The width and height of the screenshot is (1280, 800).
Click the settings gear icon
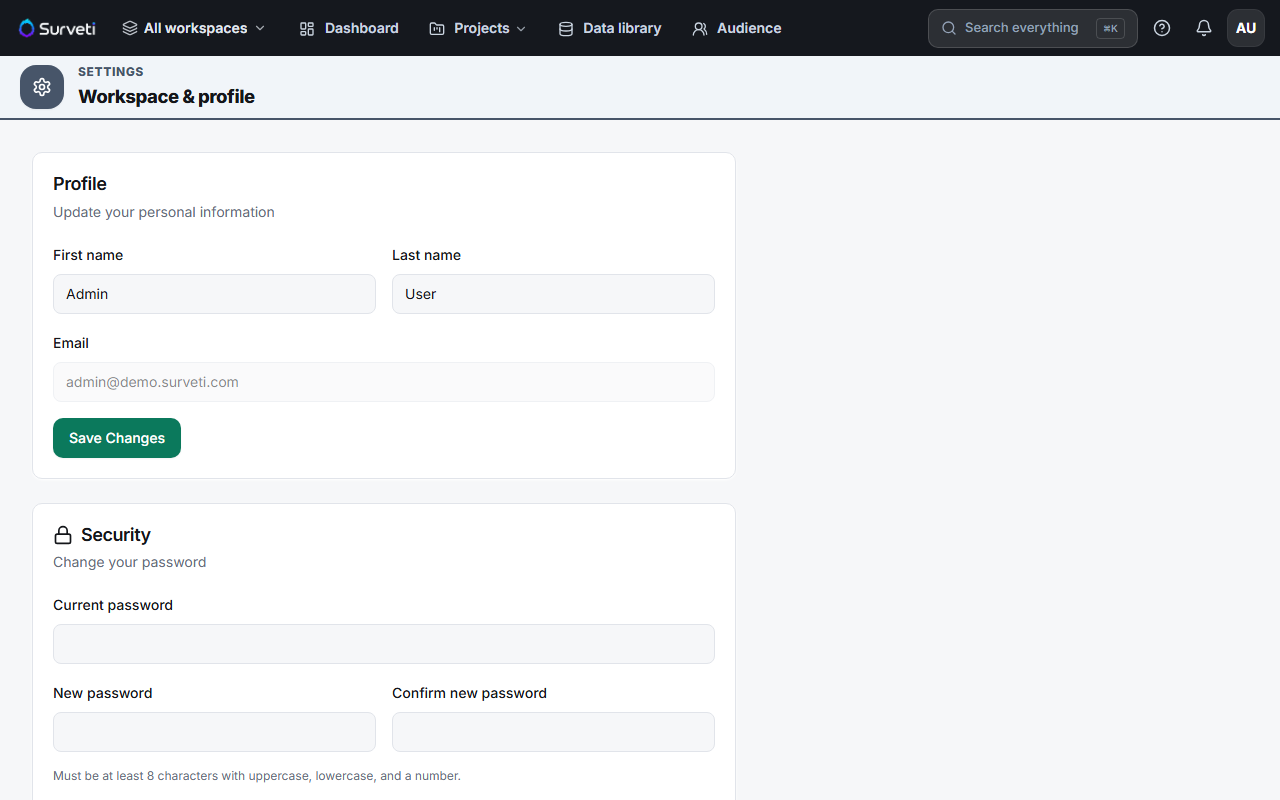coord(42,87)
